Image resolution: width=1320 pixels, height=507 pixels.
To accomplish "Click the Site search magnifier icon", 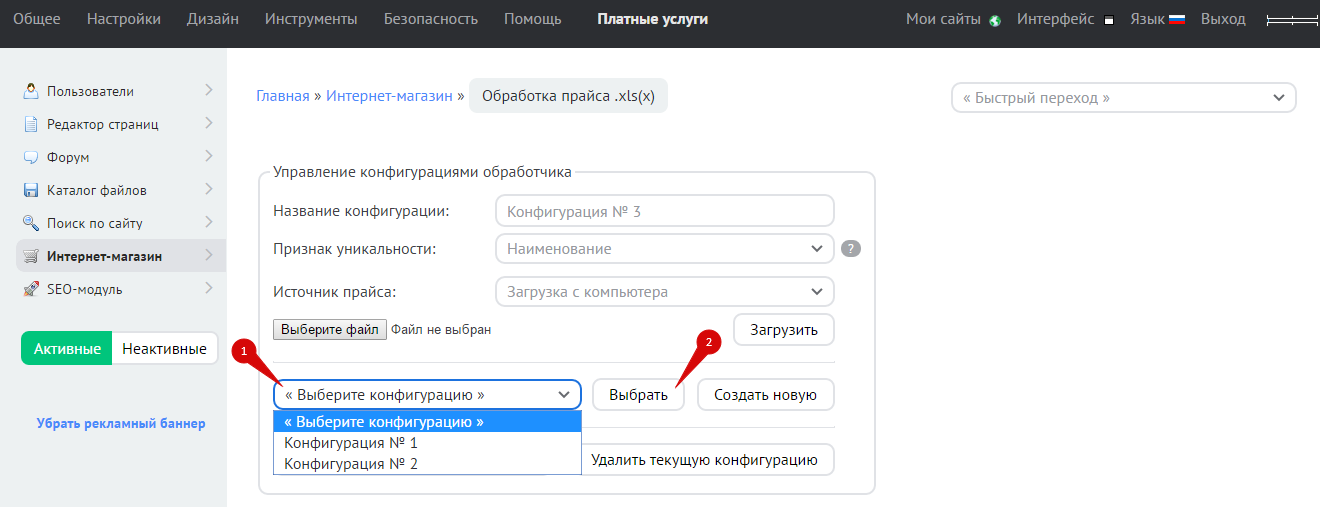I will tap(30, 223).
